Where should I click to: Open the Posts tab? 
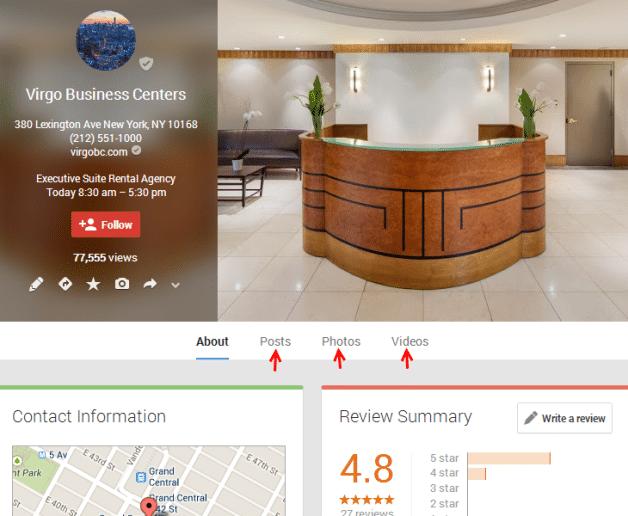point(275,341)
